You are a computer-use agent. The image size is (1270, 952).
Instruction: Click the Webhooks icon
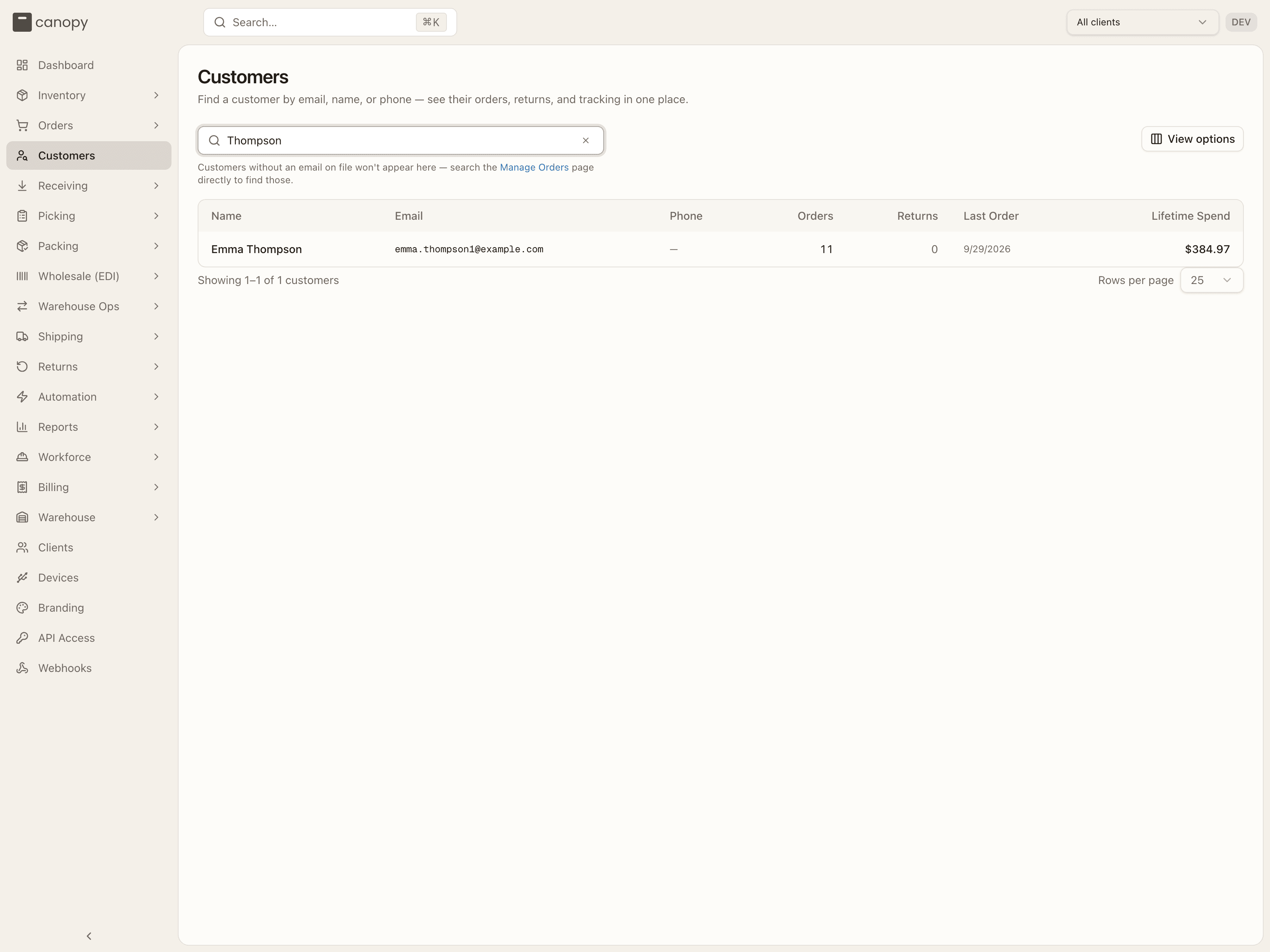[22, 667]
